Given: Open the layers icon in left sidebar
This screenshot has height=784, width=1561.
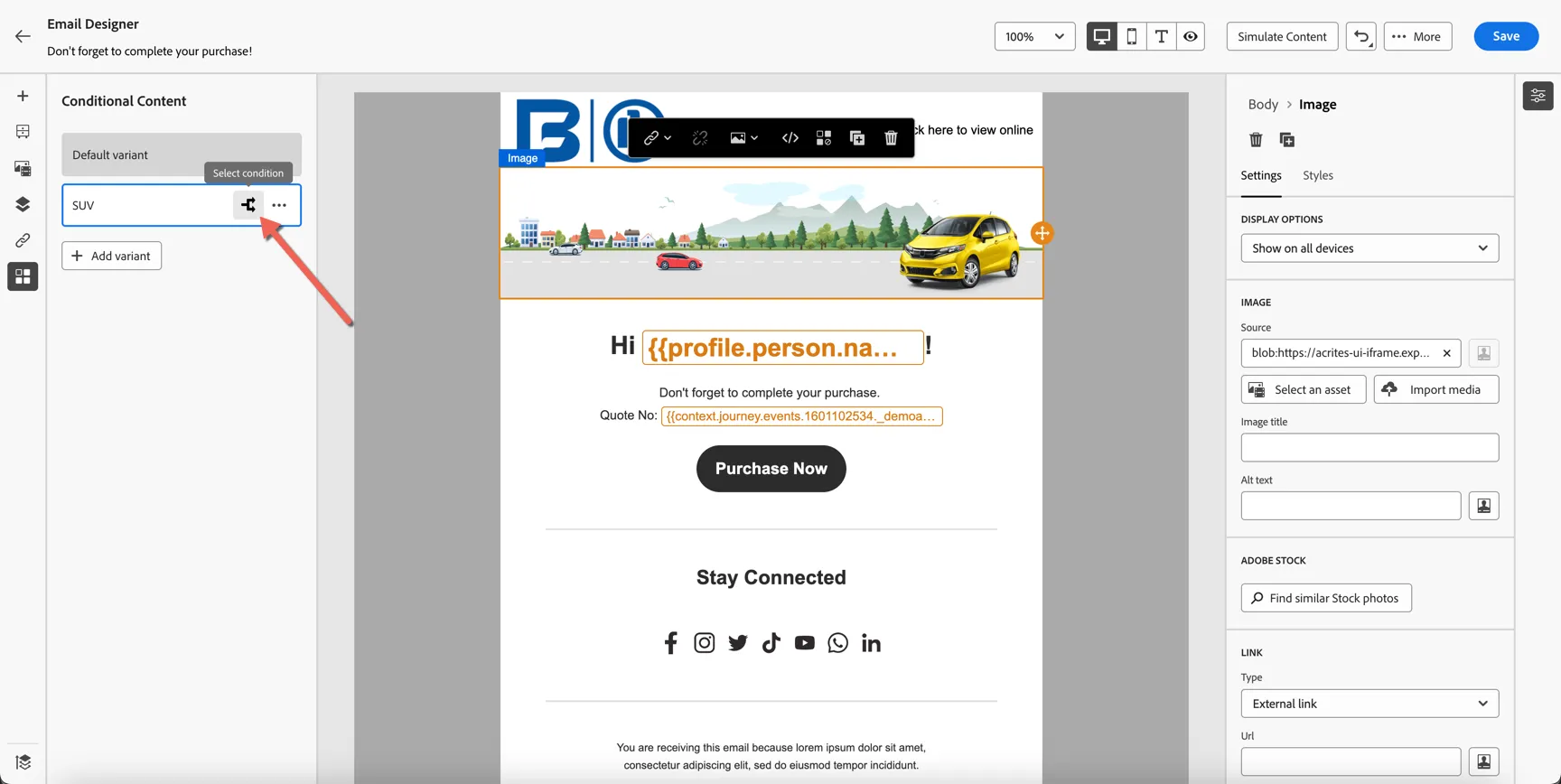Looking at the screenshot, I should pos(23,204).
